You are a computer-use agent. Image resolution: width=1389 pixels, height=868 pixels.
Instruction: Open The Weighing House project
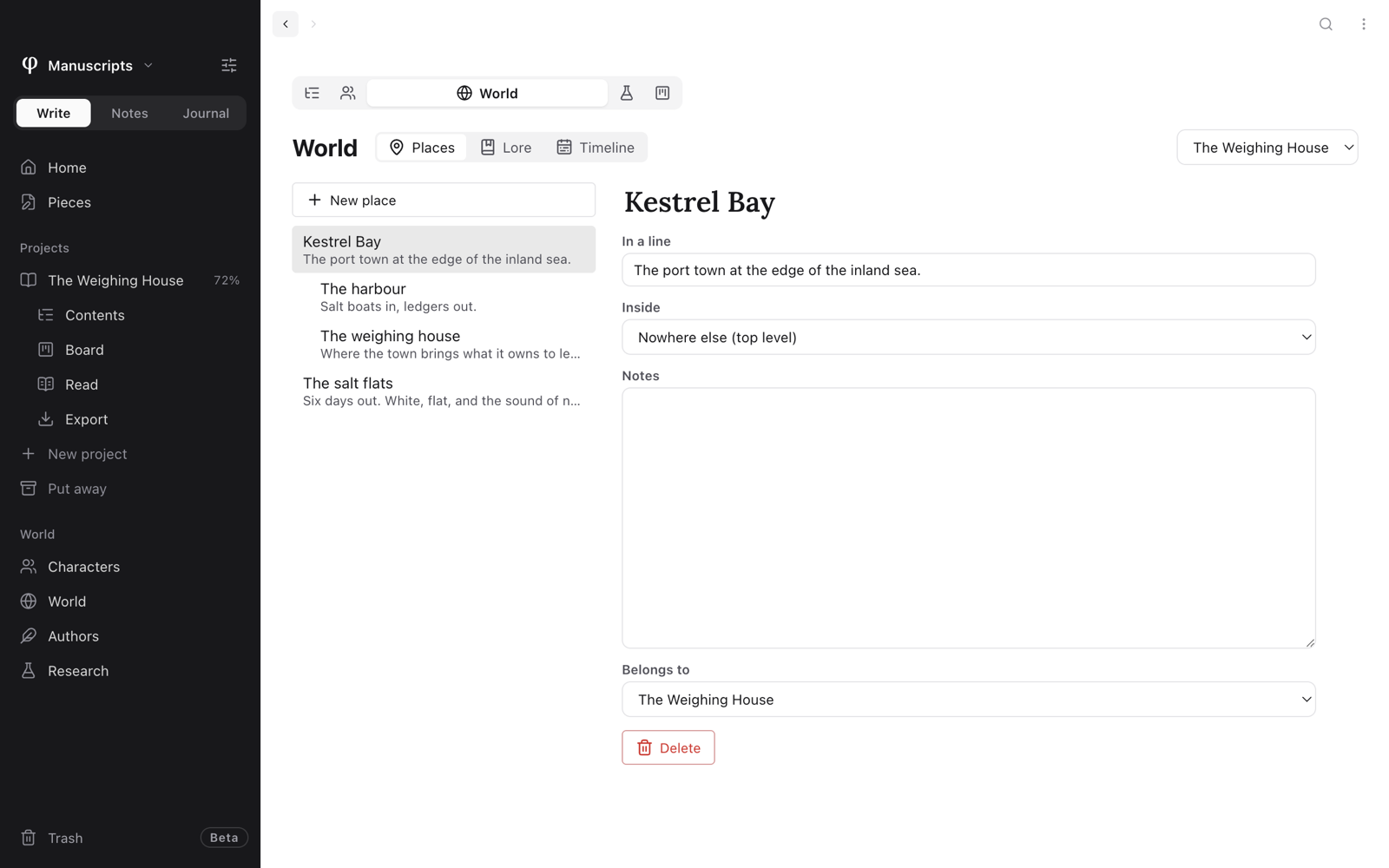[x=130, y=280]
